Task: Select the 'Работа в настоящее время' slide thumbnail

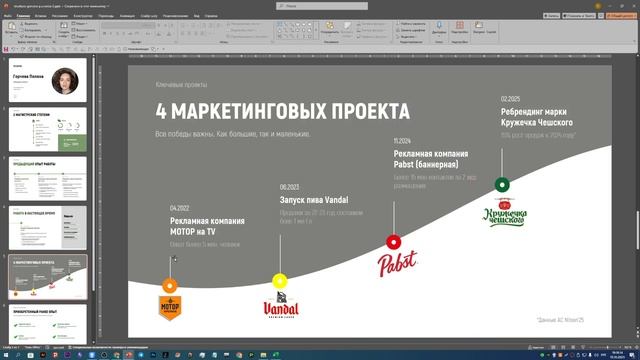Action: 48,228
